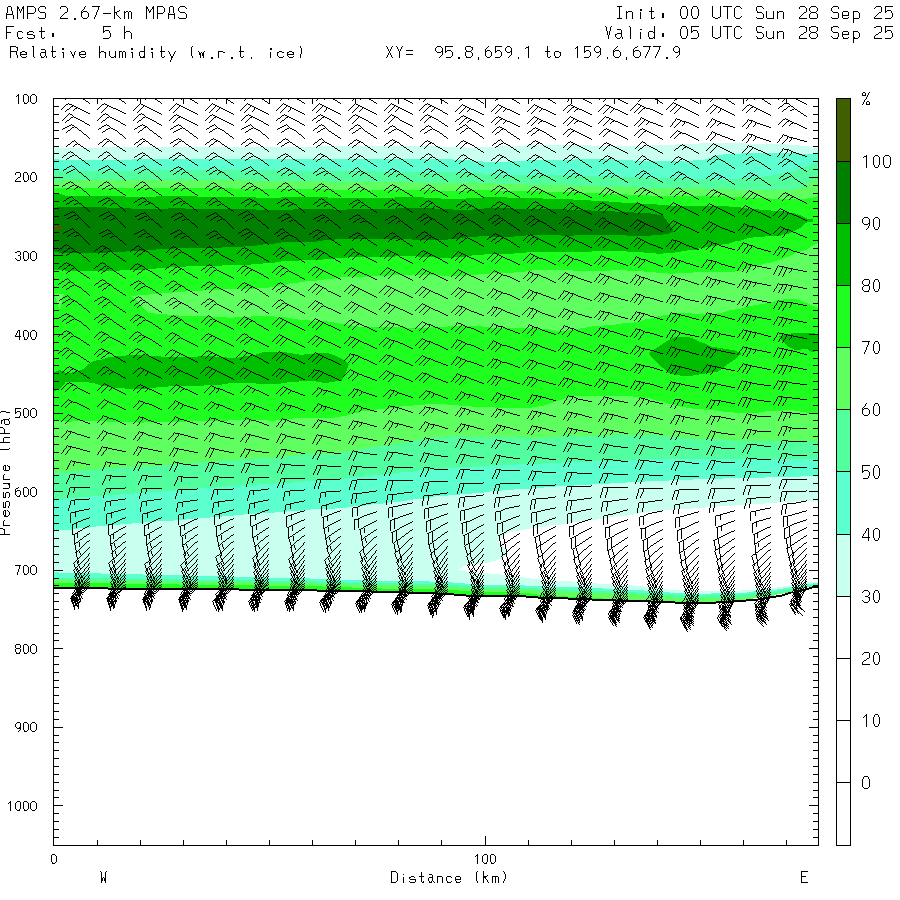Click the 'E' east endpoint label

point(804,878)
